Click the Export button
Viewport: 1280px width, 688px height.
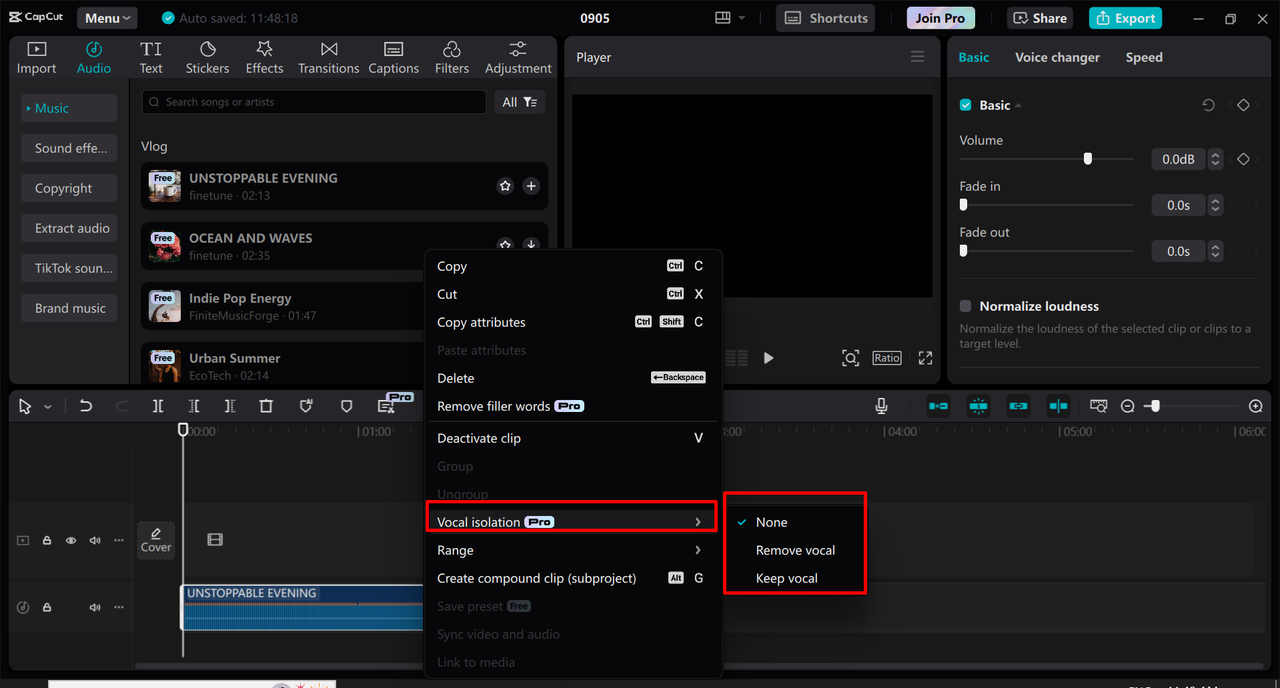coord(1125,18)
